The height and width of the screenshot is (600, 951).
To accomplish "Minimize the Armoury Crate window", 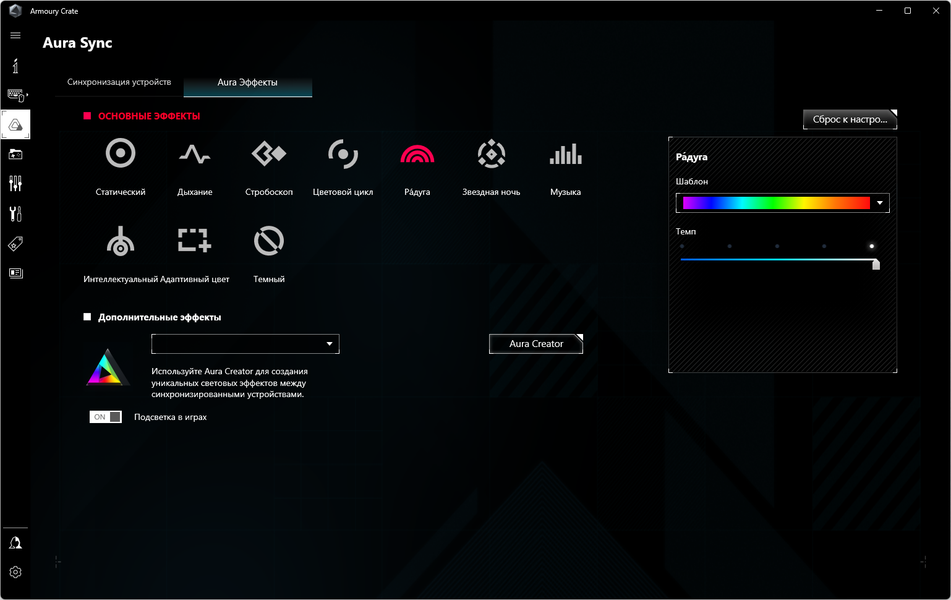I will pyautogui.click(x=879, y=11).
